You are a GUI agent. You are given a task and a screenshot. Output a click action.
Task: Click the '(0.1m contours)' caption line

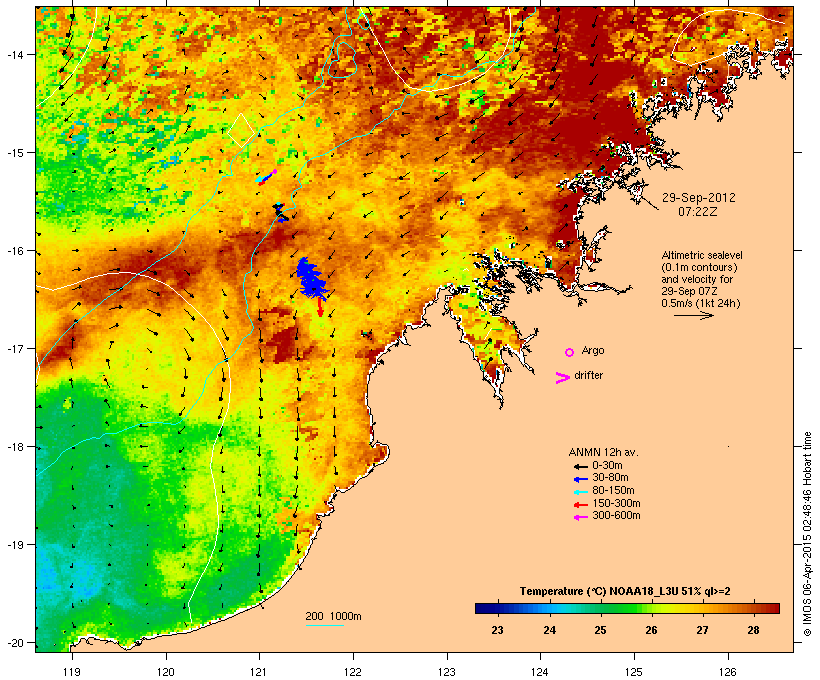tap(699, 267)
